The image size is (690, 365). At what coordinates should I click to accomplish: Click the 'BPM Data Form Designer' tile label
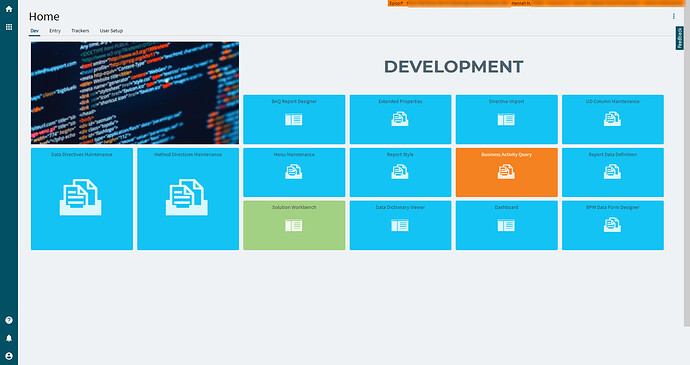[613, 207]
